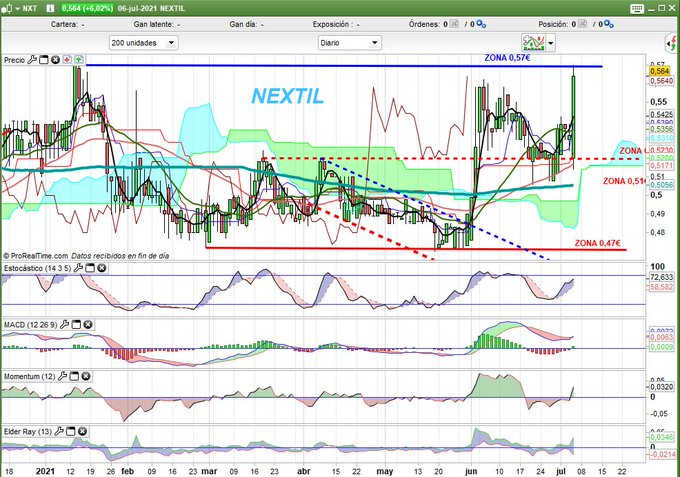This screenshot has height=477, width=680.
Task: Expand the arrow next to indicators icon
Action: click(x=551, y=43)
